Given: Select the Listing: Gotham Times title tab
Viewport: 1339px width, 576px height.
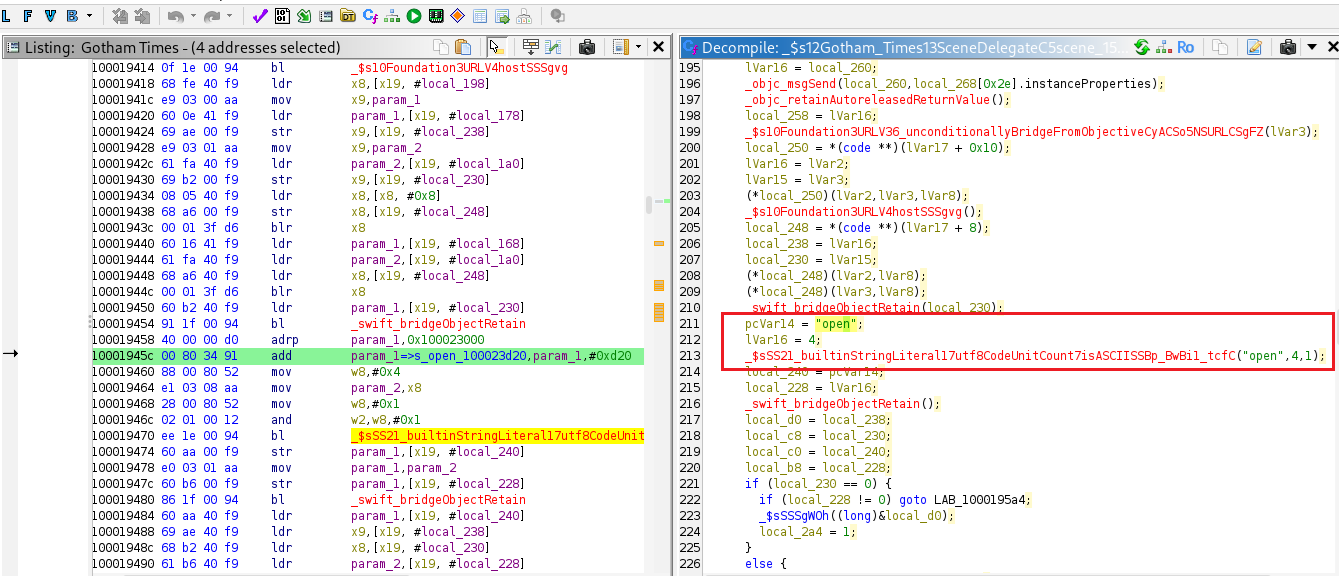Looking at the screenshot, I should click(x=182, y=47).
